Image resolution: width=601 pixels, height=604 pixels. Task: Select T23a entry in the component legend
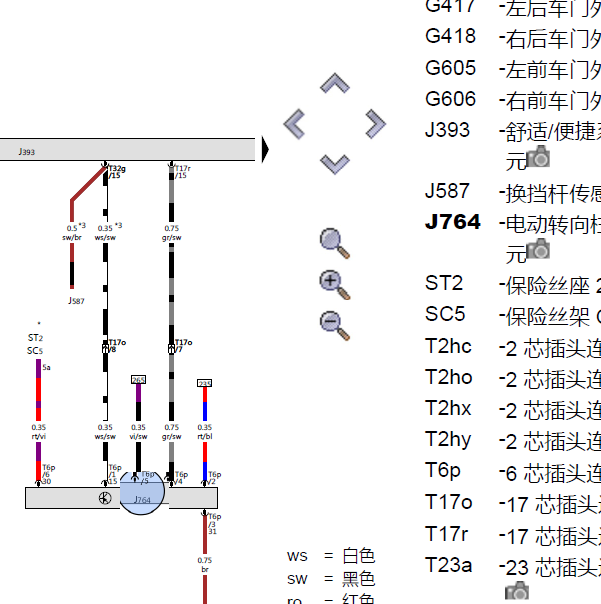(512, 567)
